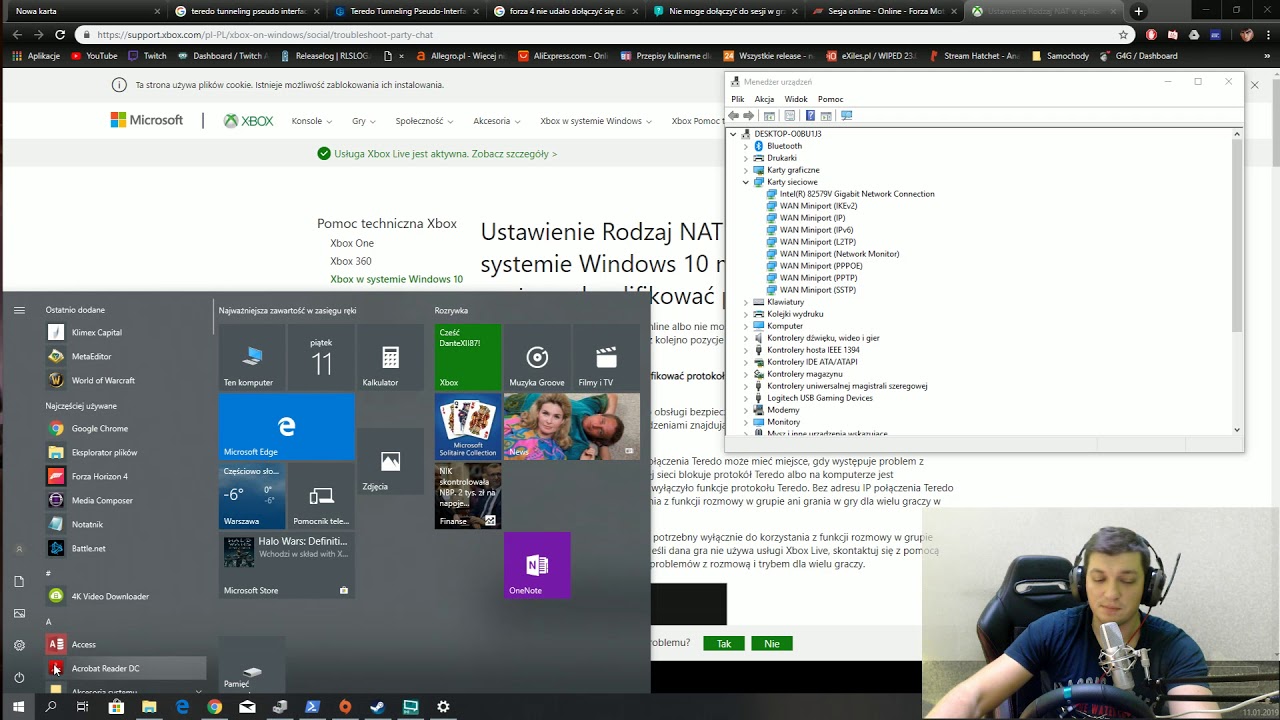Expand the Karty graficzne device category
Image resolution: width=1280 pixels, height=720 pixels.
point(746,170)
